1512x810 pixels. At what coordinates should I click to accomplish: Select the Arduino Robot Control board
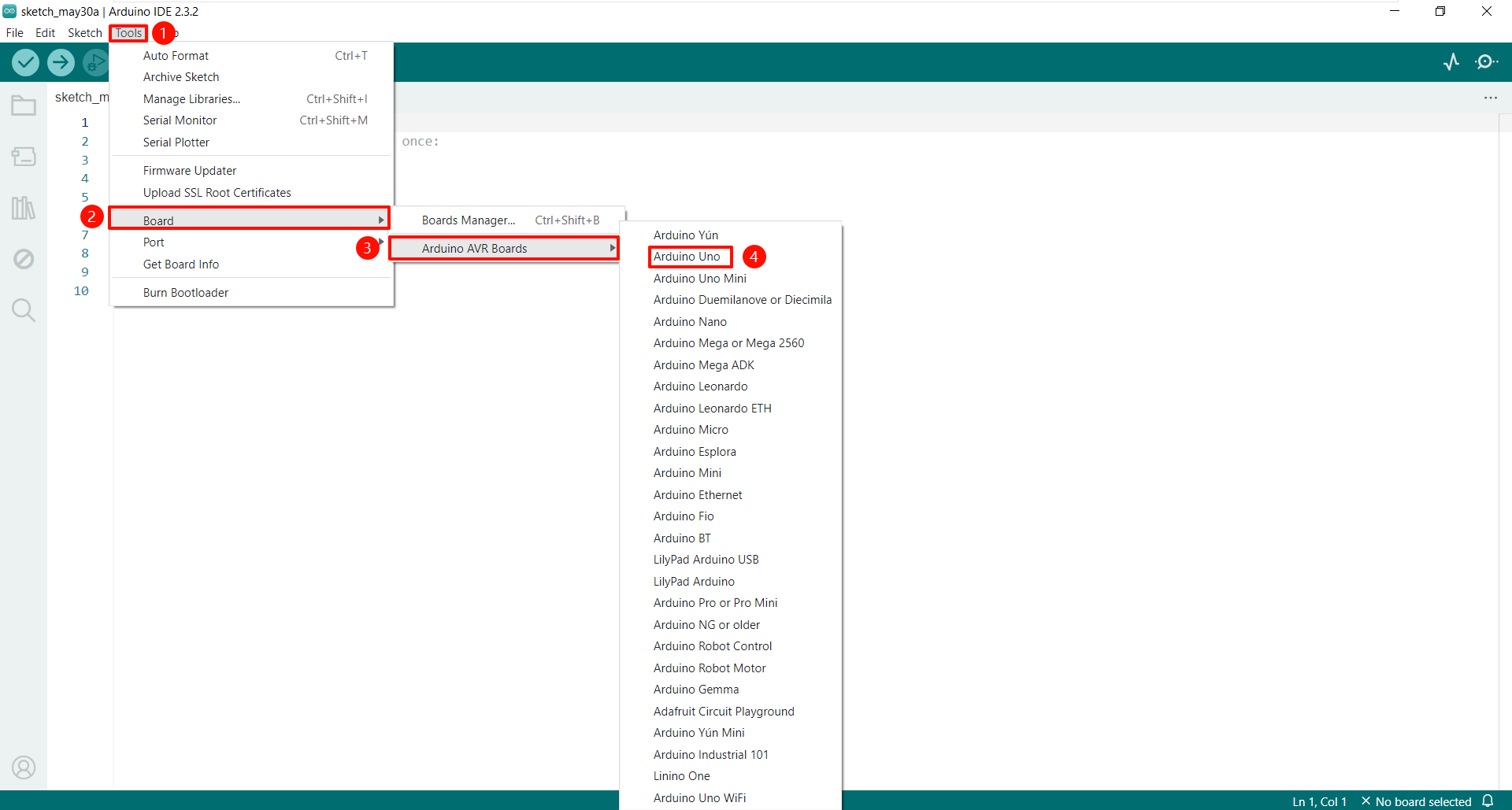[731, 646]
